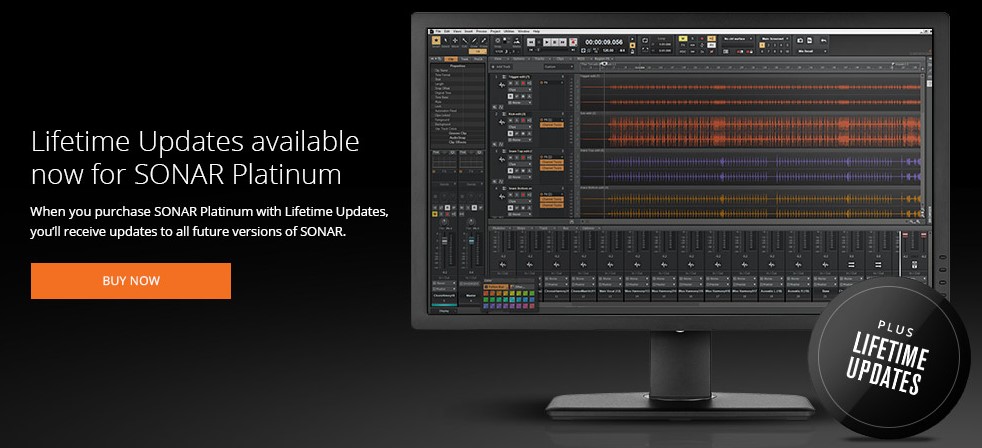Select the Move tool in SONAR toolbar

[455, 41]
